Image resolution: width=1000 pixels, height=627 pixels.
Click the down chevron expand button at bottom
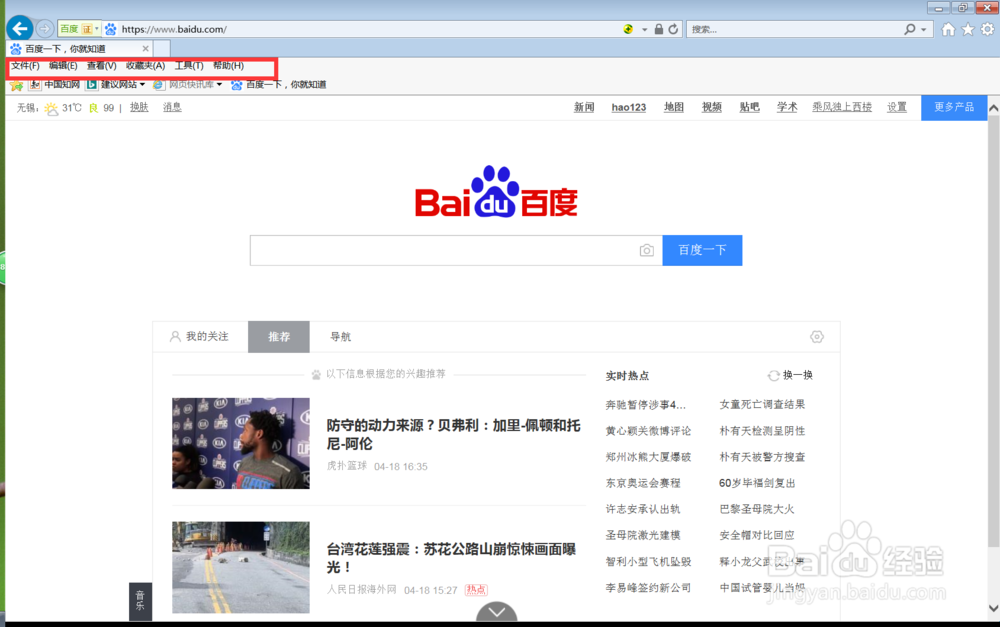(497, 612)
